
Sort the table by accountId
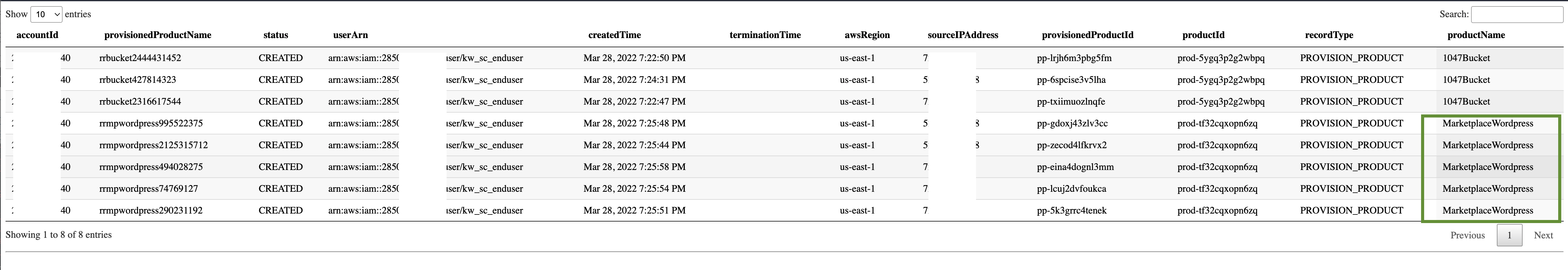pyautogui.click(x=38, y=35)
